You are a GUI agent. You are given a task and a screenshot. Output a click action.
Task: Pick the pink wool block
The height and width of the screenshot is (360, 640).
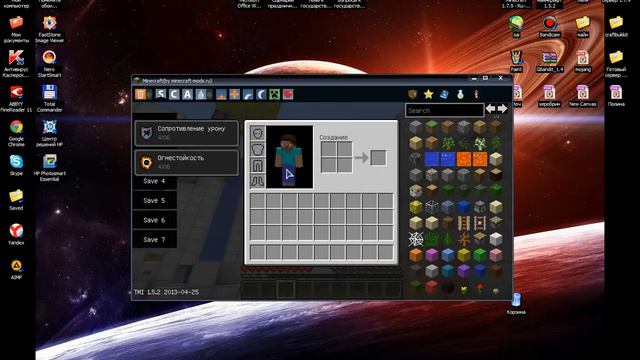coord(496,255)
